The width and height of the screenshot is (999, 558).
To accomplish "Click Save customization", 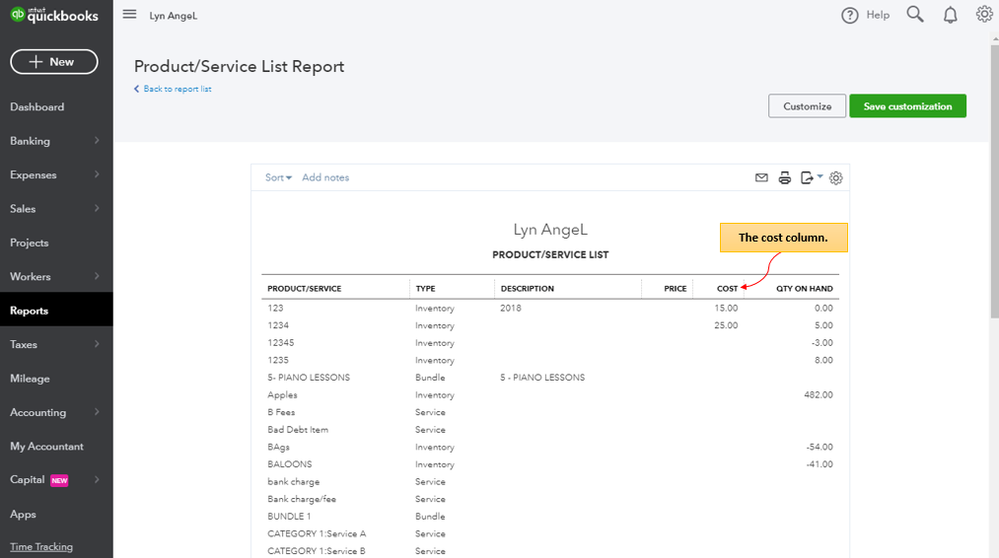I will [907, 106].
